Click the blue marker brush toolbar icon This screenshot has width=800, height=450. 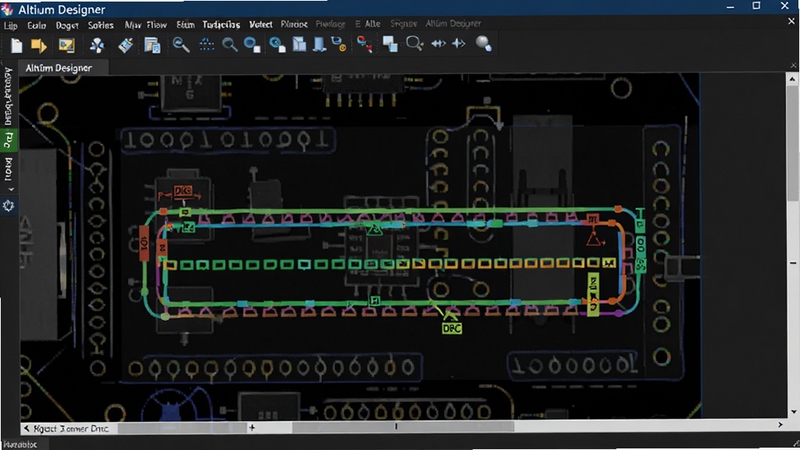126,45
